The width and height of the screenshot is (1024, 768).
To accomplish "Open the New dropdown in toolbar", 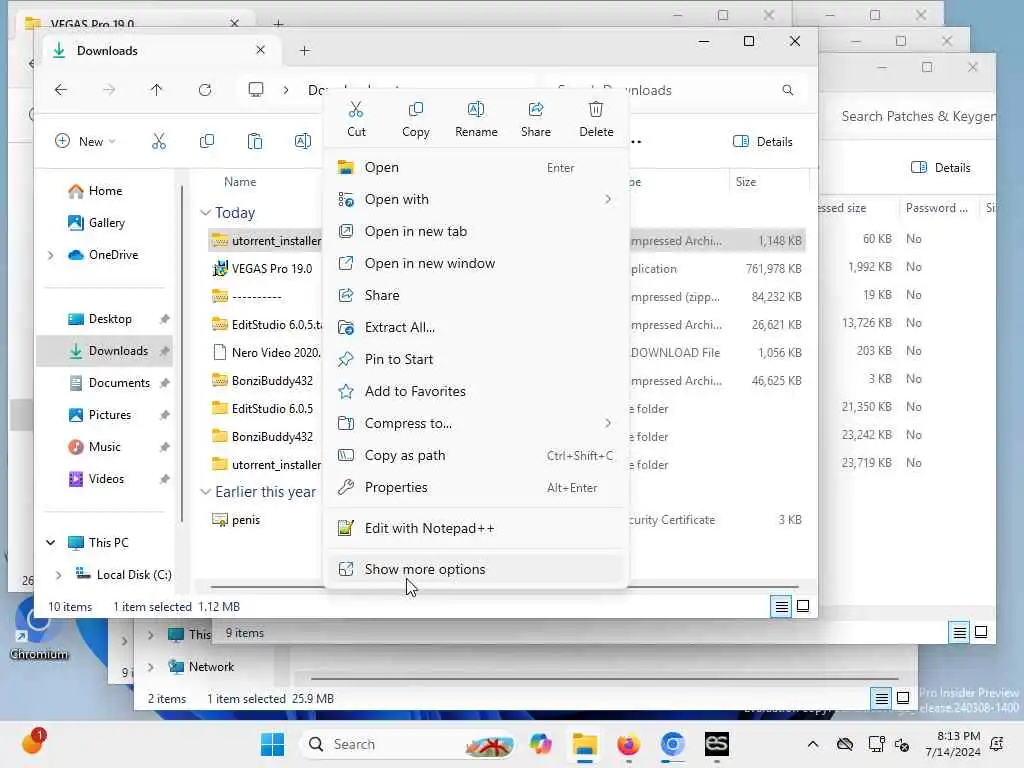I will point(85,141).
